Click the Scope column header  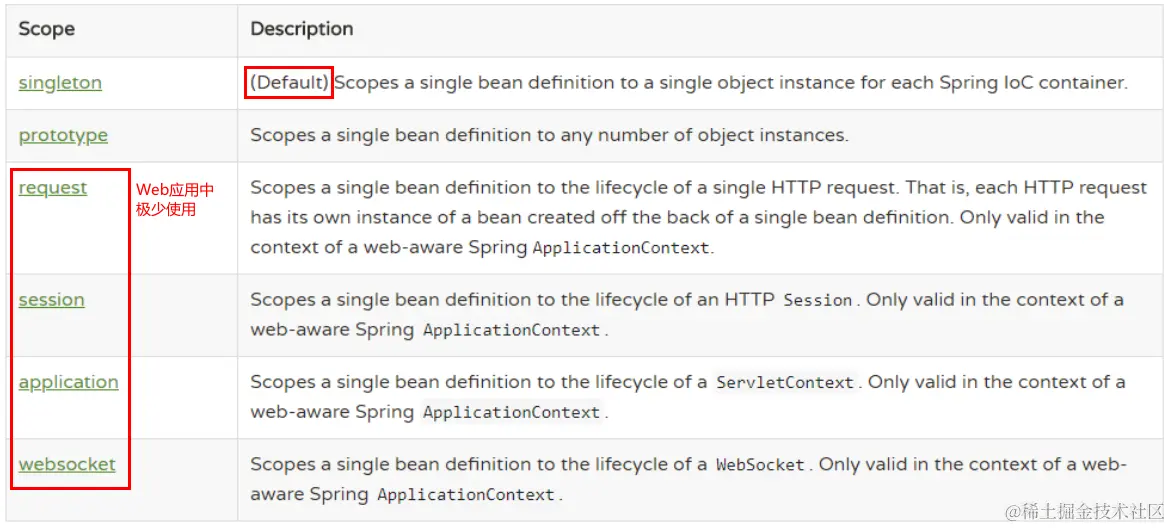(46, 29)
